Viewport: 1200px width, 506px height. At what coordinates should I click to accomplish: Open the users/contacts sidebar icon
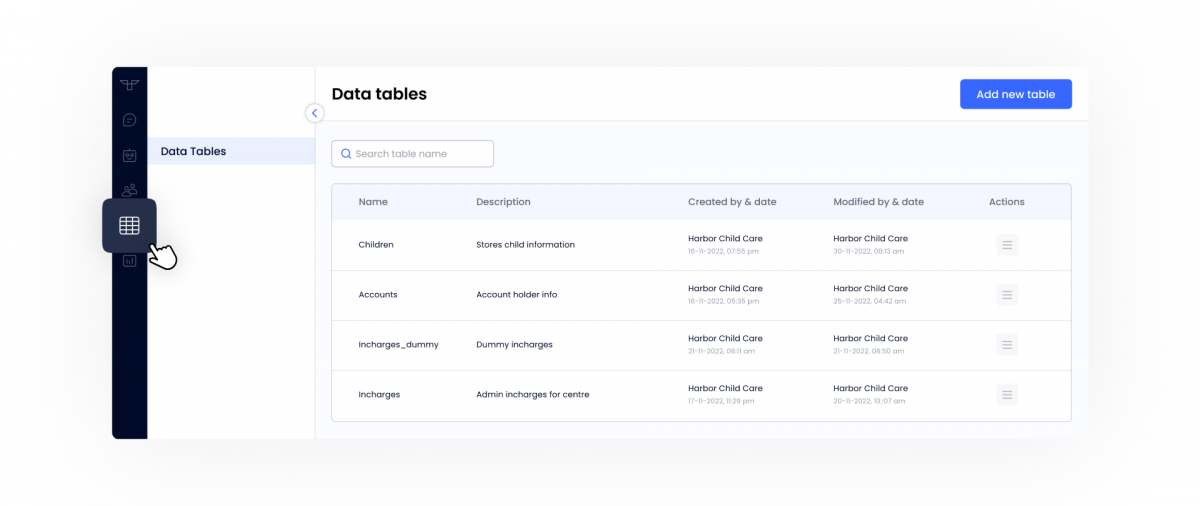click(129, 189)
